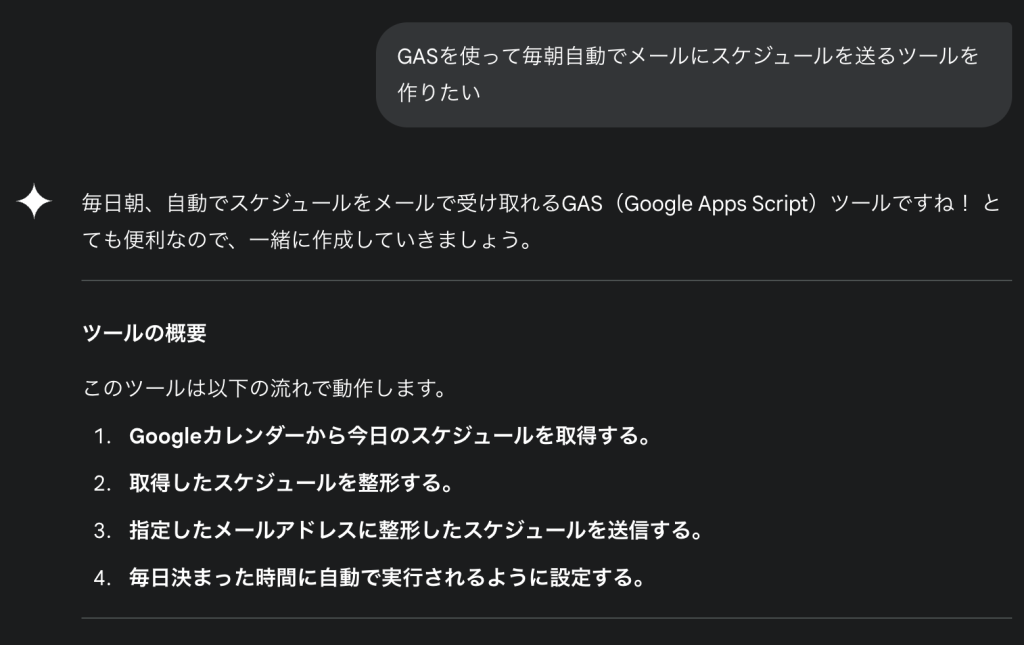Click the Gemini sparkle icon
Viewport: 1024px width, 645px height.
point(34,202)
